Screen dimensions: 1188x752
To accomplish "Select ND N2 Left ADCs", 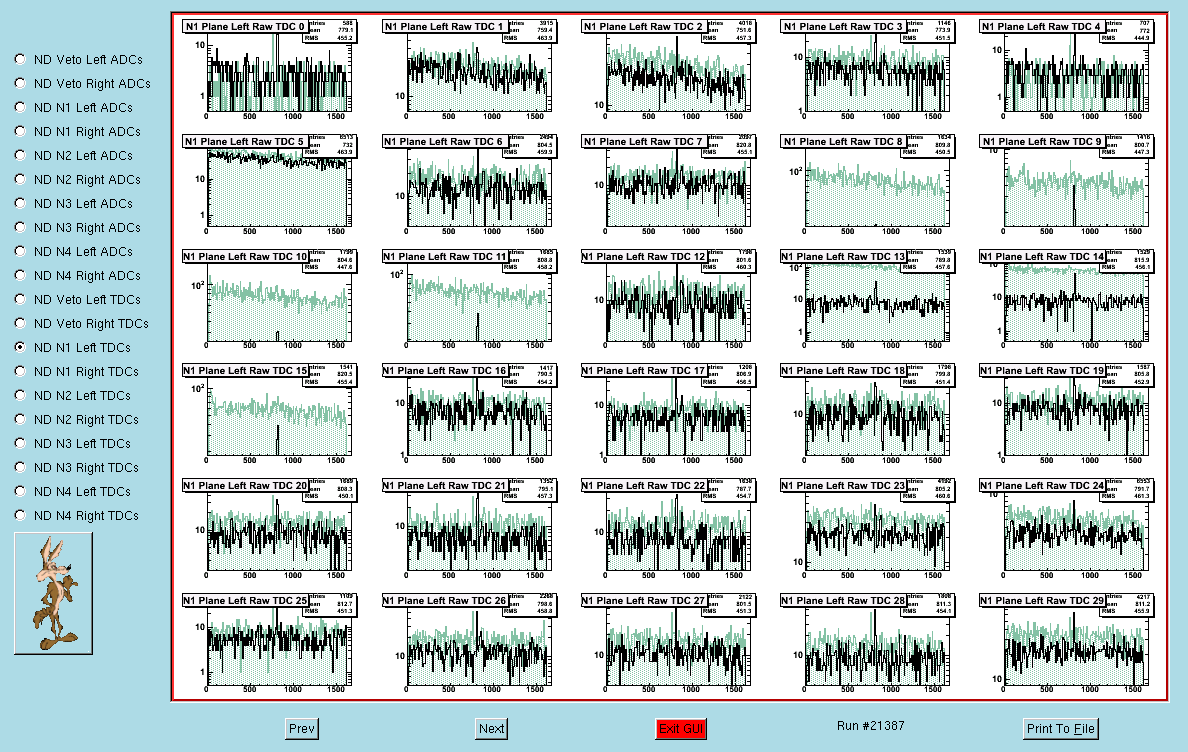I will [20, 155].
